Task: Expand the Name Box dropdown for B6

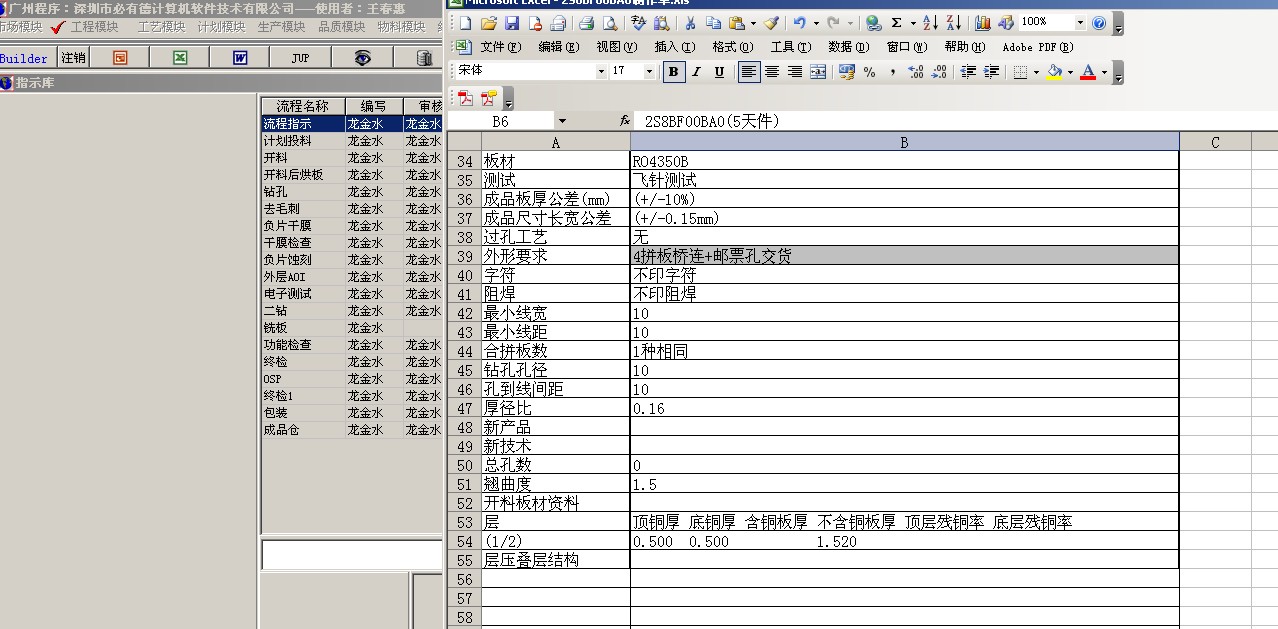Action: [x=562, y=121]
